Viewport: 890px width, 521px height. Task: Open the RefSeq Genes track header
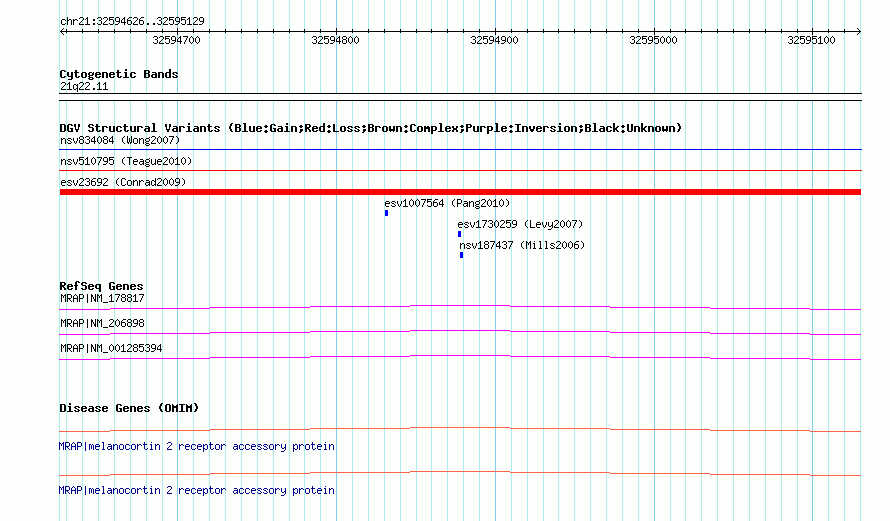[x=101, y=286]
